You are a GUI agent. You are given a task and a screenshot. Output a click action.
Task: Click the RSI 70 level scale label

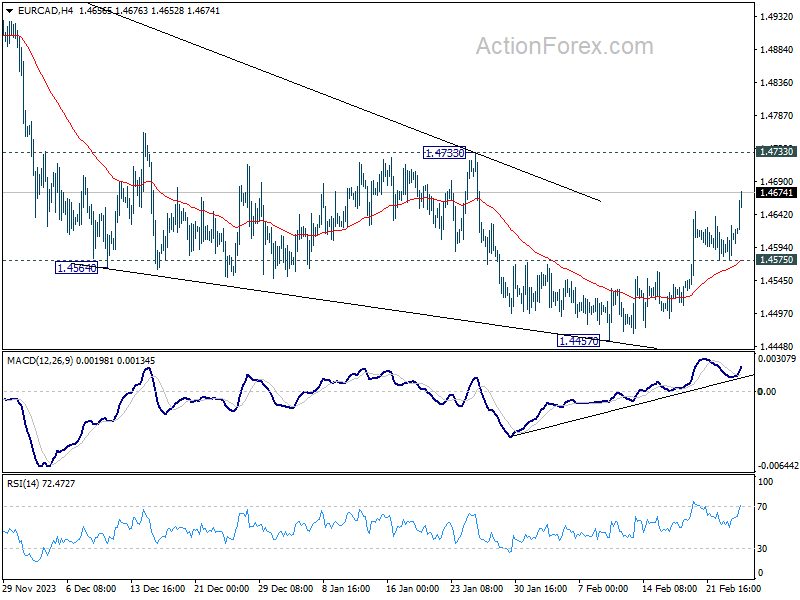coord(762,507)
